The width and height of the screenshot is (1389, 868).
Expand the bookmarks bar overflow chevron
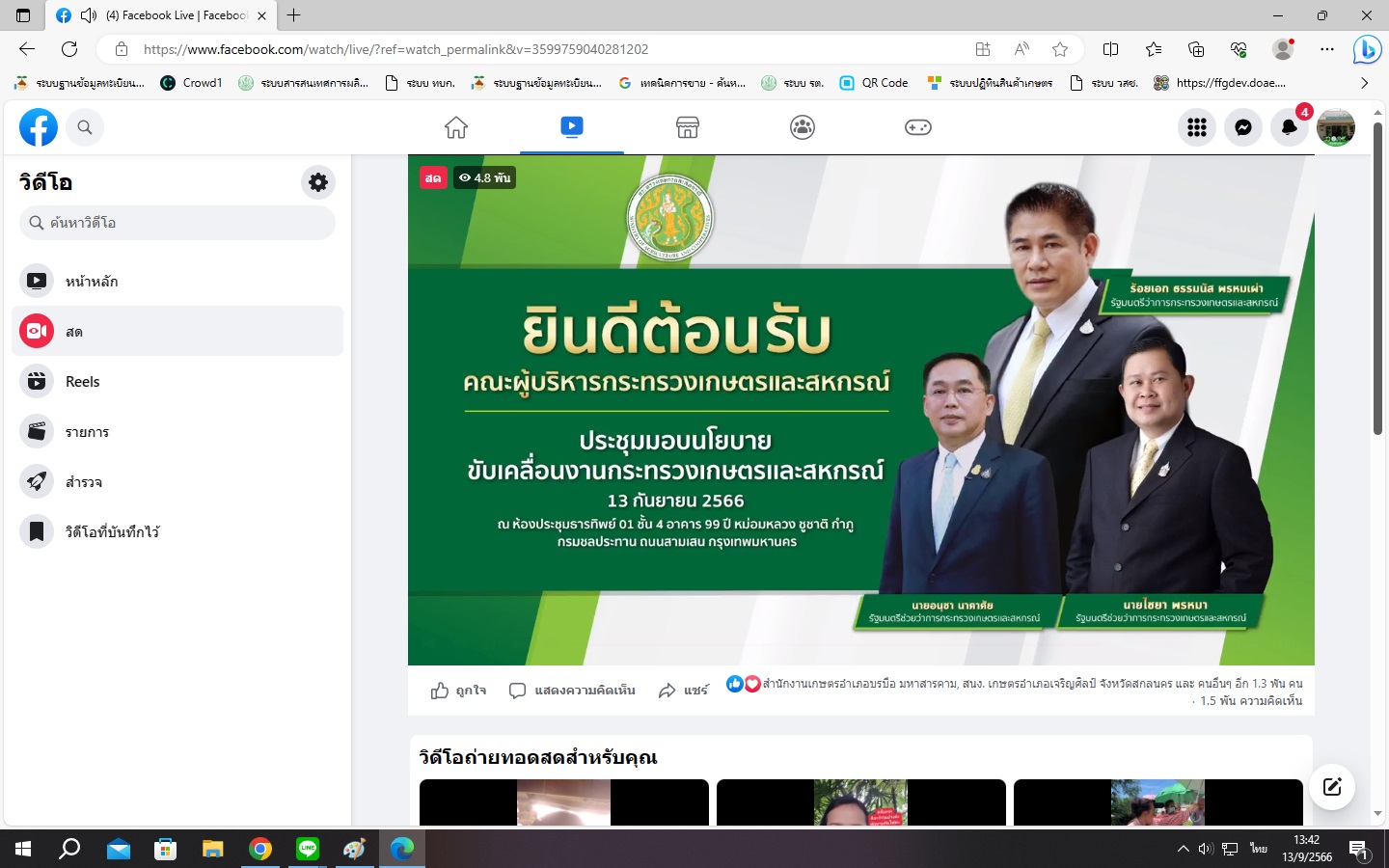1364,83
